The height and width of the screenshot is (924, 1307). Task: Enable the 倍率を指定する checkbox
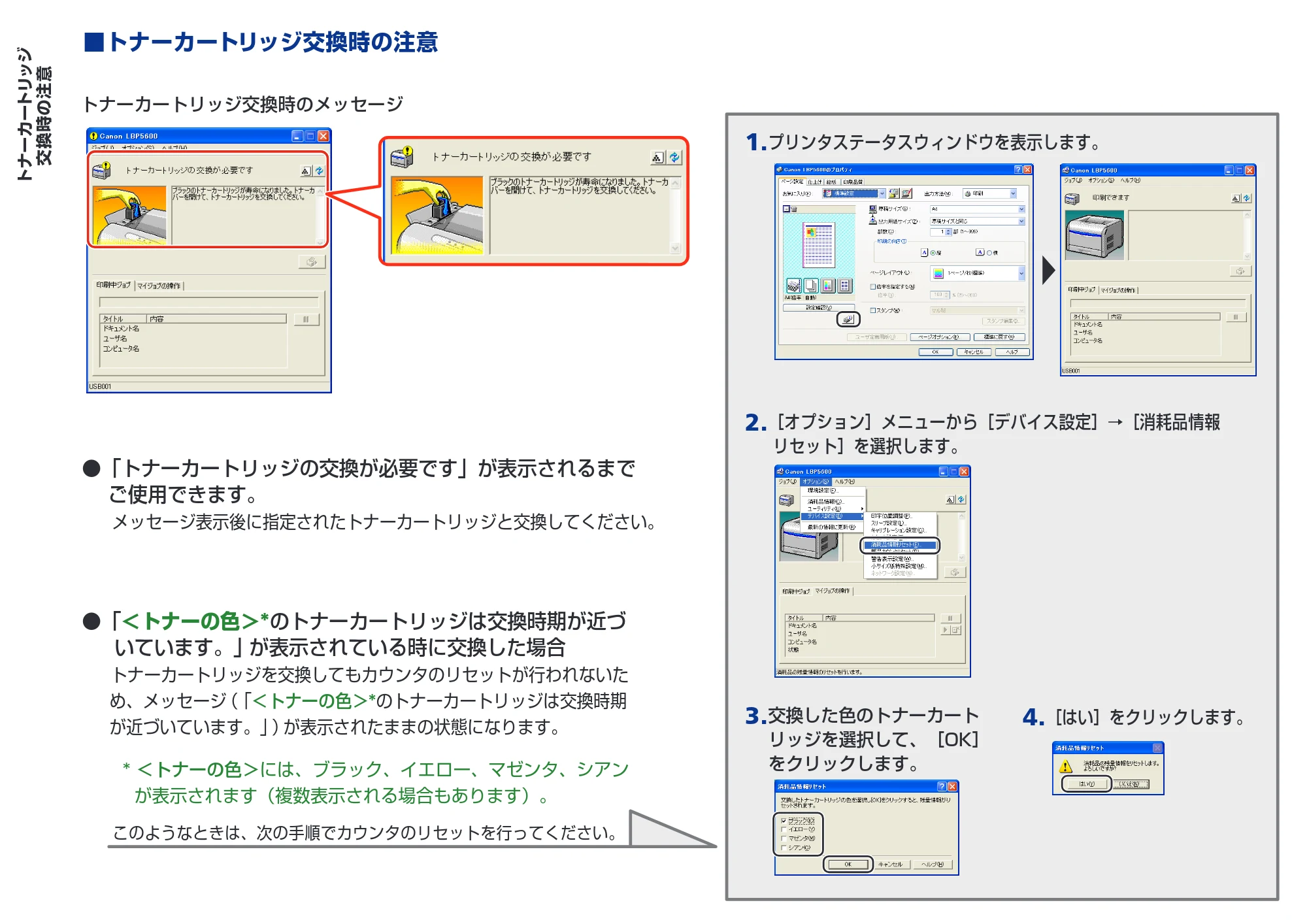pos(872,287)
